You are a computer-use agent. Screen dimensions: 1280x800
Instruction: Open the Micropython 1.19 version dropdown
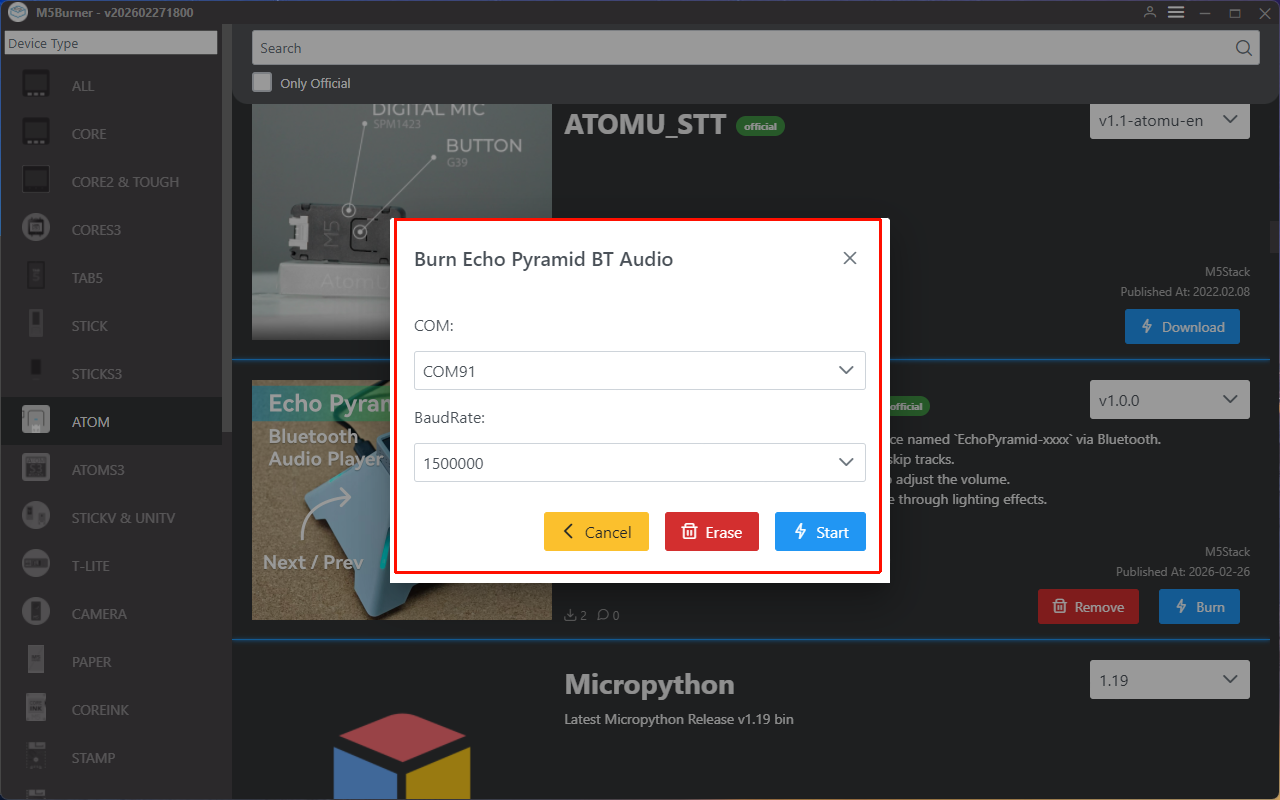click(x=1169, y=680)
